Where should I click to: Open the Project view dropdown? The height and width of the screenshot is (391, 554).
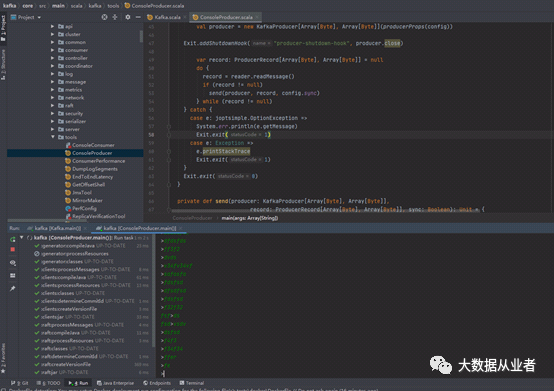(26, 17)
